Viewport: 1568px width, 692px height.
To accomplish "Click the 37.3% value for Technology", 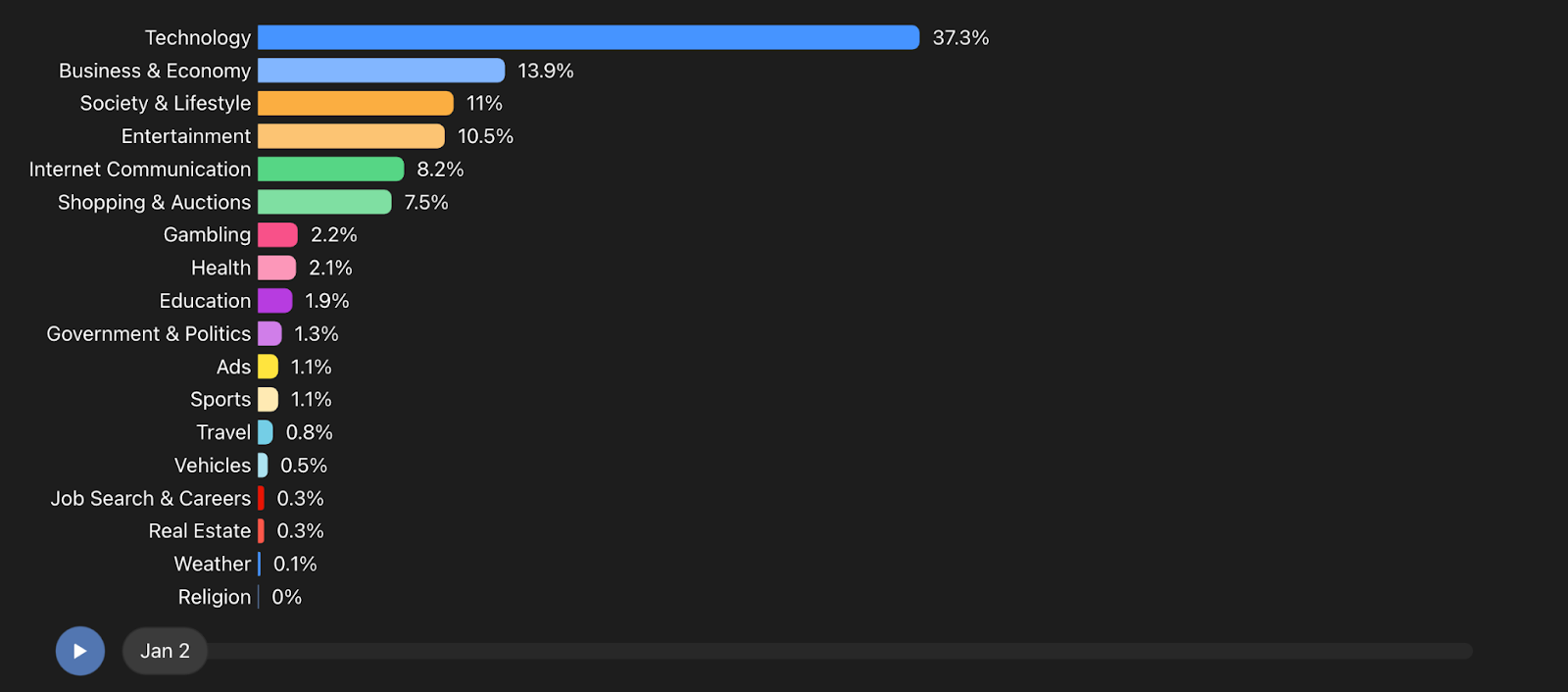I will tap(960, 37).
